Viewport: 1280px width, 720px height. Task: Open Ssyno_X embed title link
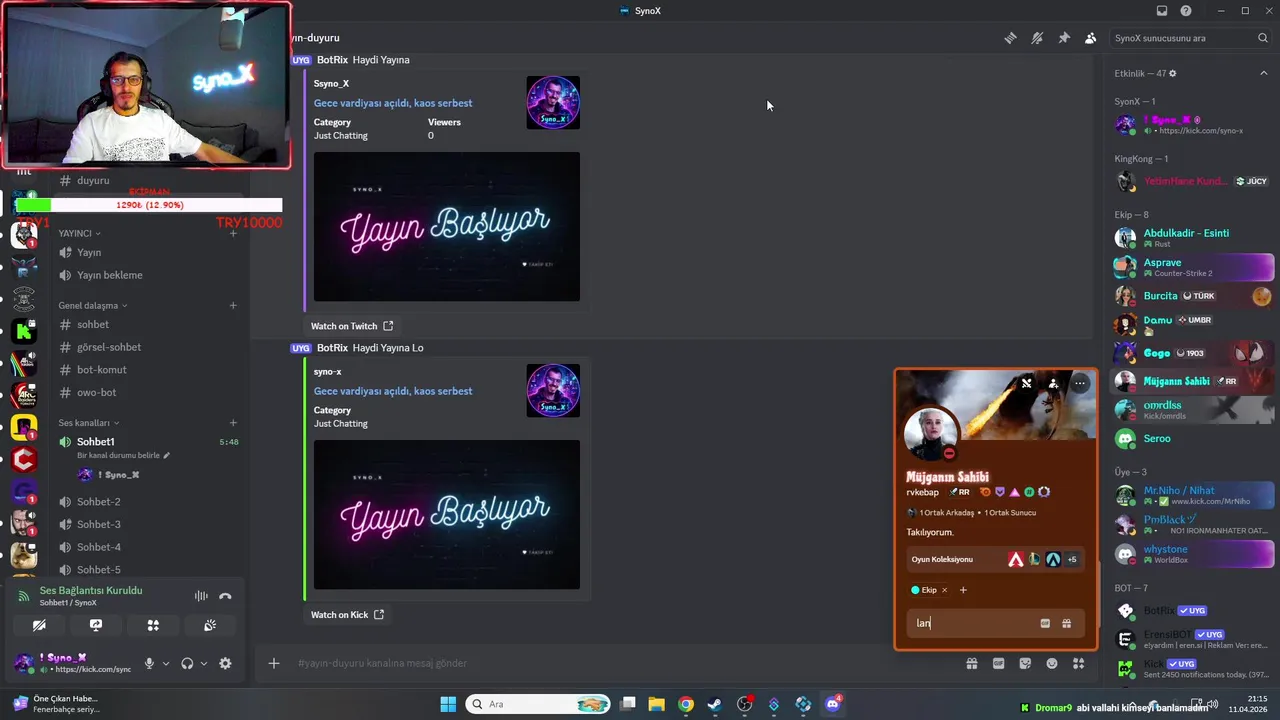point(393,103)
